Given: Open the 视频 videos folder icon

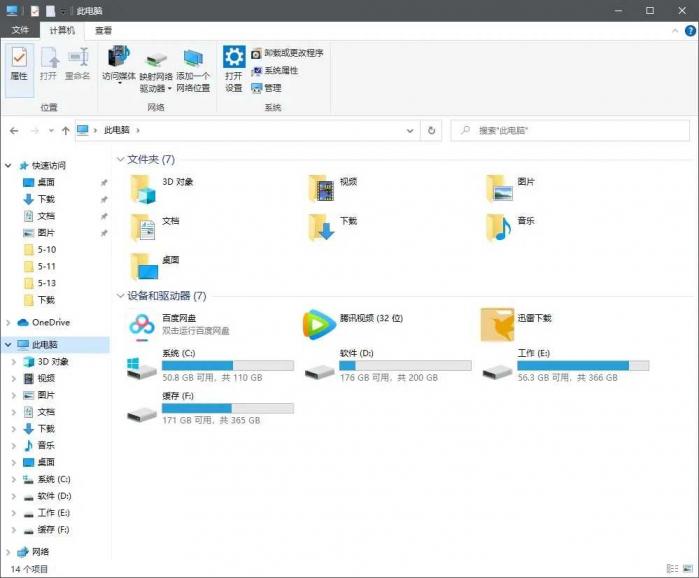Looking at the screenshot, I should [321, 189].
